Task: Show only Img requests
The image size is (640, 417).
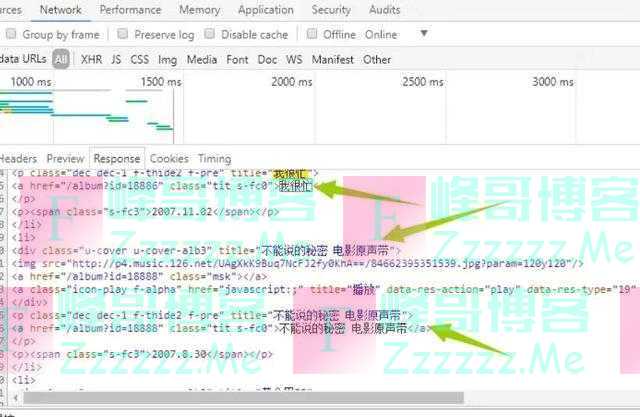Action: pyautogui.click(x=167, y=60)
